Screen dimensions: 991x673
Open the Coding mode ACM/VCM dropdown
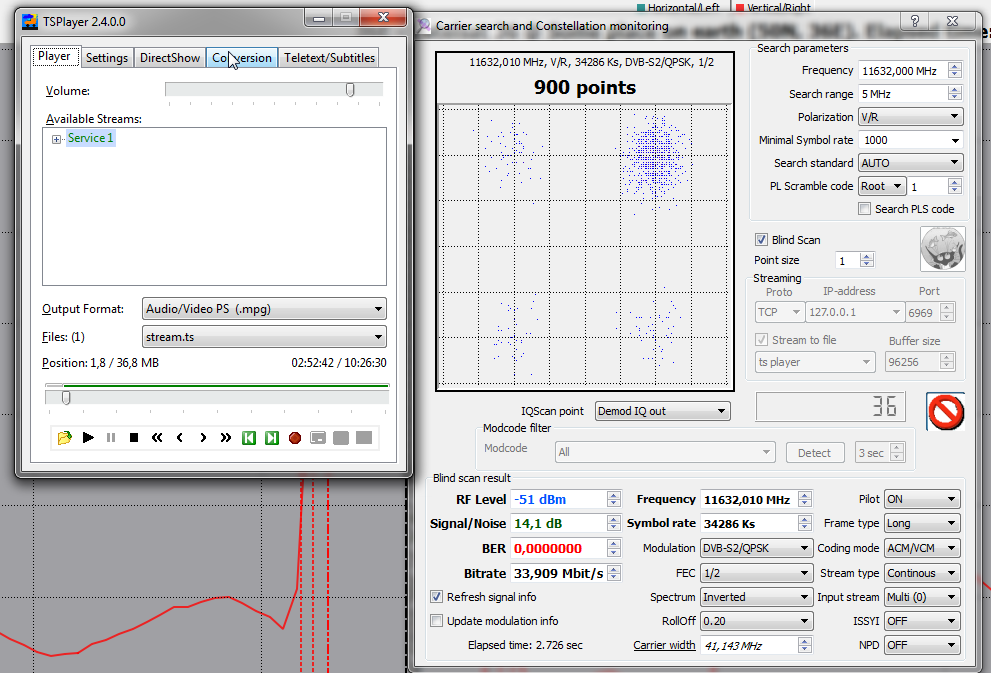(922, 548)
